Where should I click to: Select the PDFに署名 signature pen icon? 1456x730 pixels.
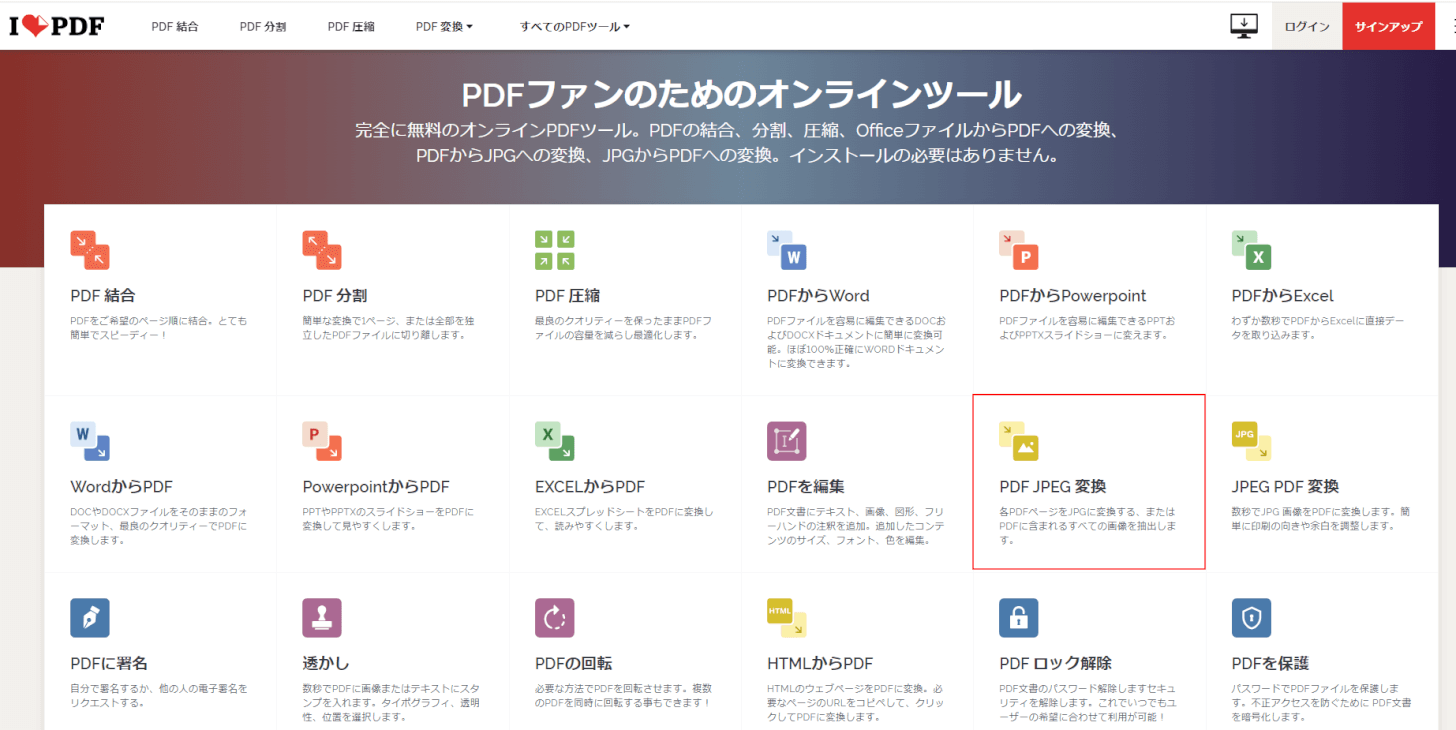tap(90, 618)
